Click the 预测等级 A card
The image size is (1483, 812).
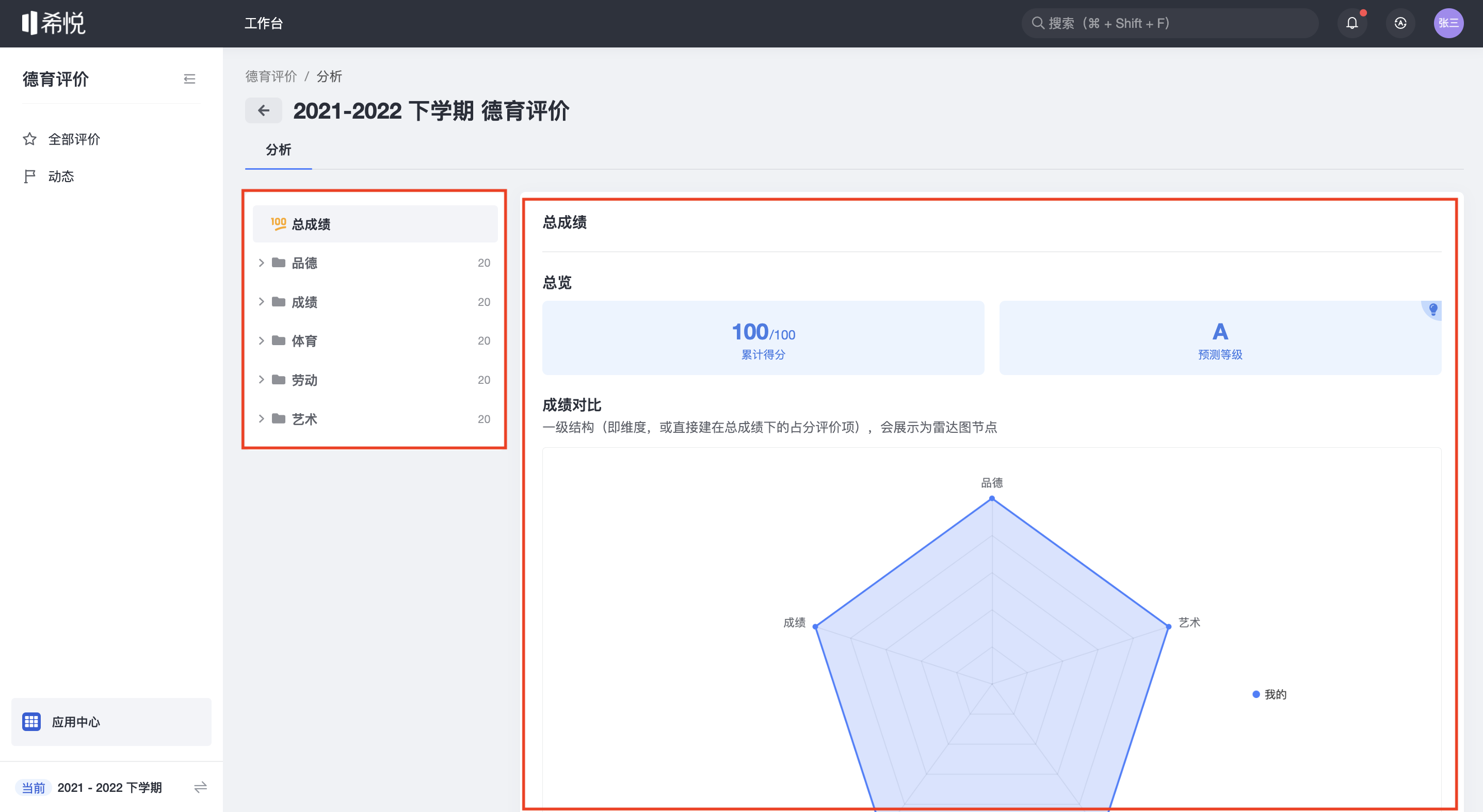pyautogui.click(x=1220, y=338)
